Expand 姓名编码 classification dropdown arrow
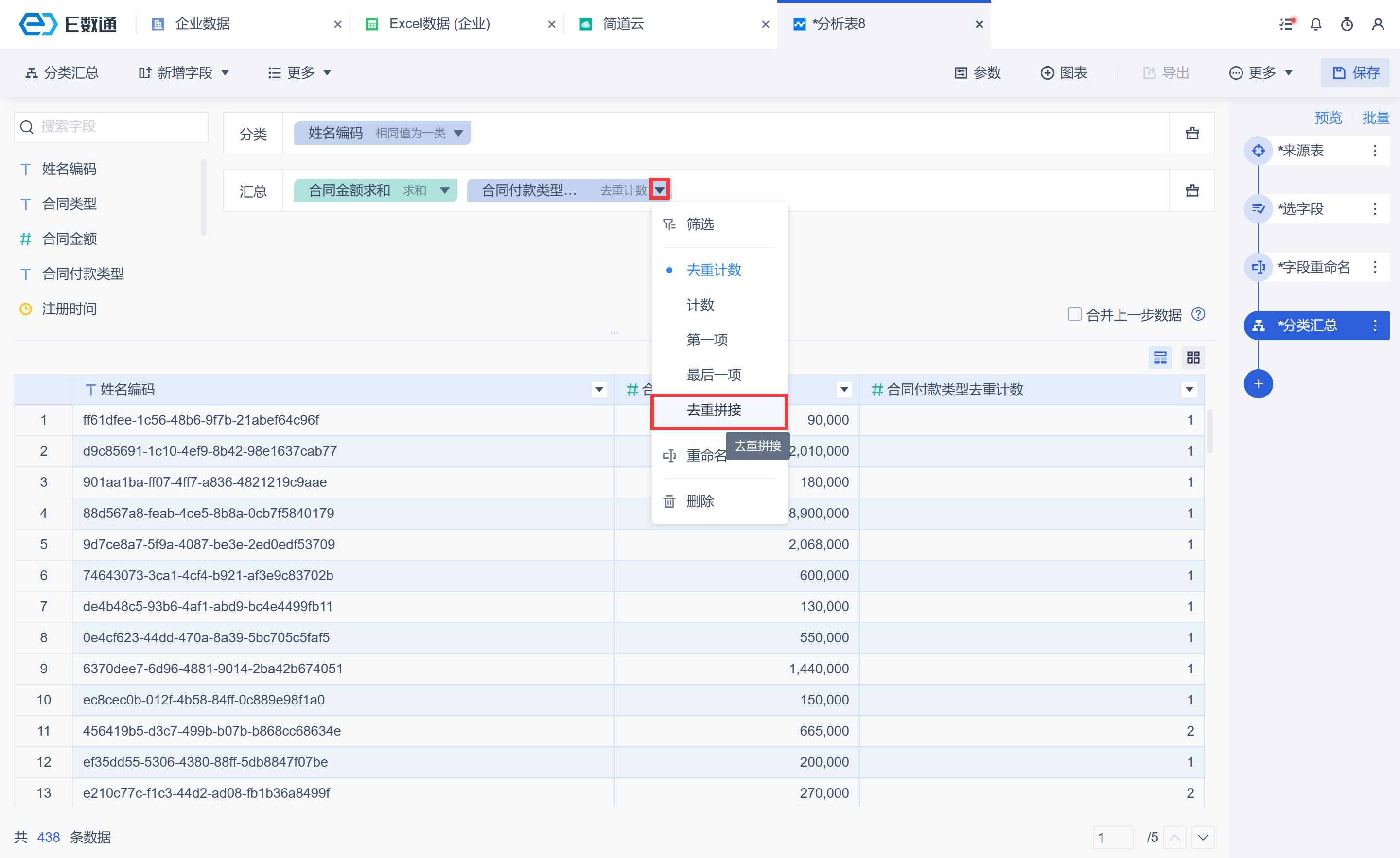The image size is (1400, 858). pyautogui.click(x=458, y=134)
